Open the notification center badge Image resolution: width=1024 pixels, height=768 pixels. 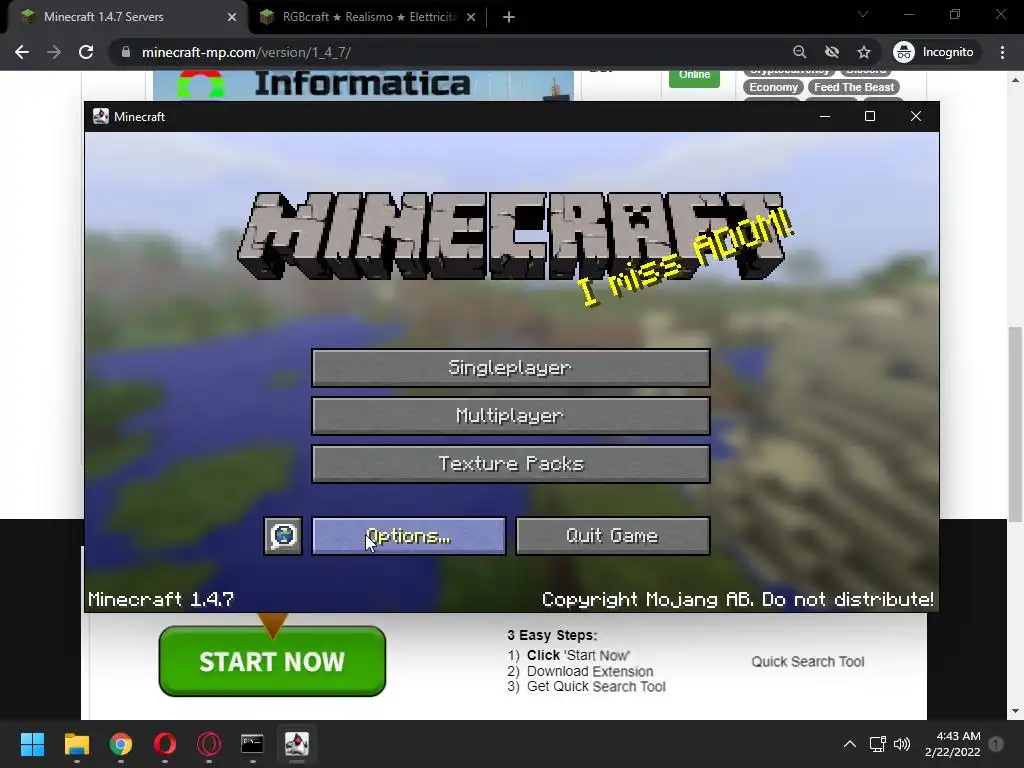(996, 744)
